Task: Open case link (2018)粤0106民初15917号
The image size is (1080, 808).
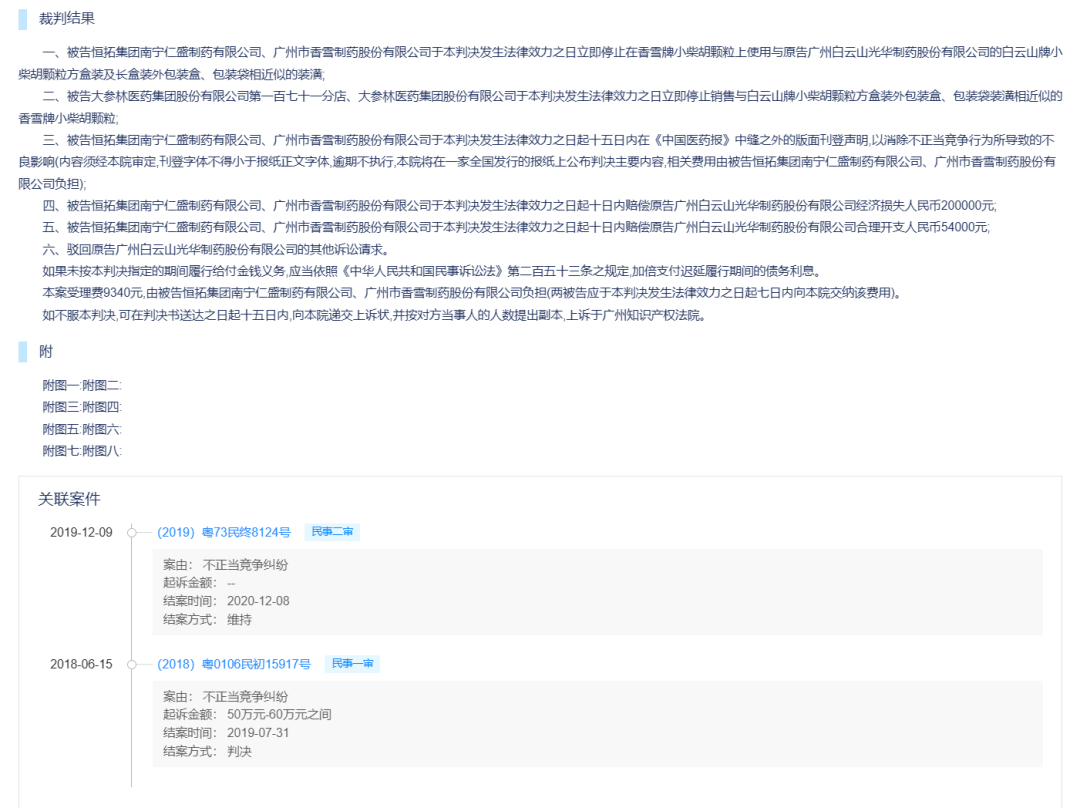Action: [x=234, y=664]
